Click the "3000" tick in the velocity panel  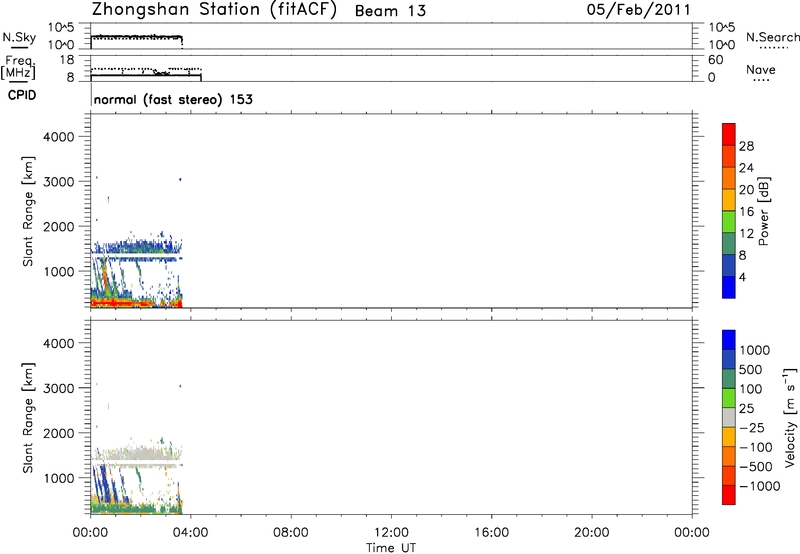click(59, 388)
